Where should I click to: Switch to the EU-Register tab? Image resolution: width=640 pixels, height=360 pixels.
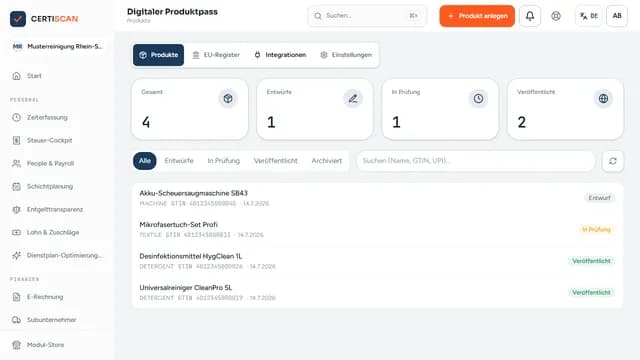(216, 55)
